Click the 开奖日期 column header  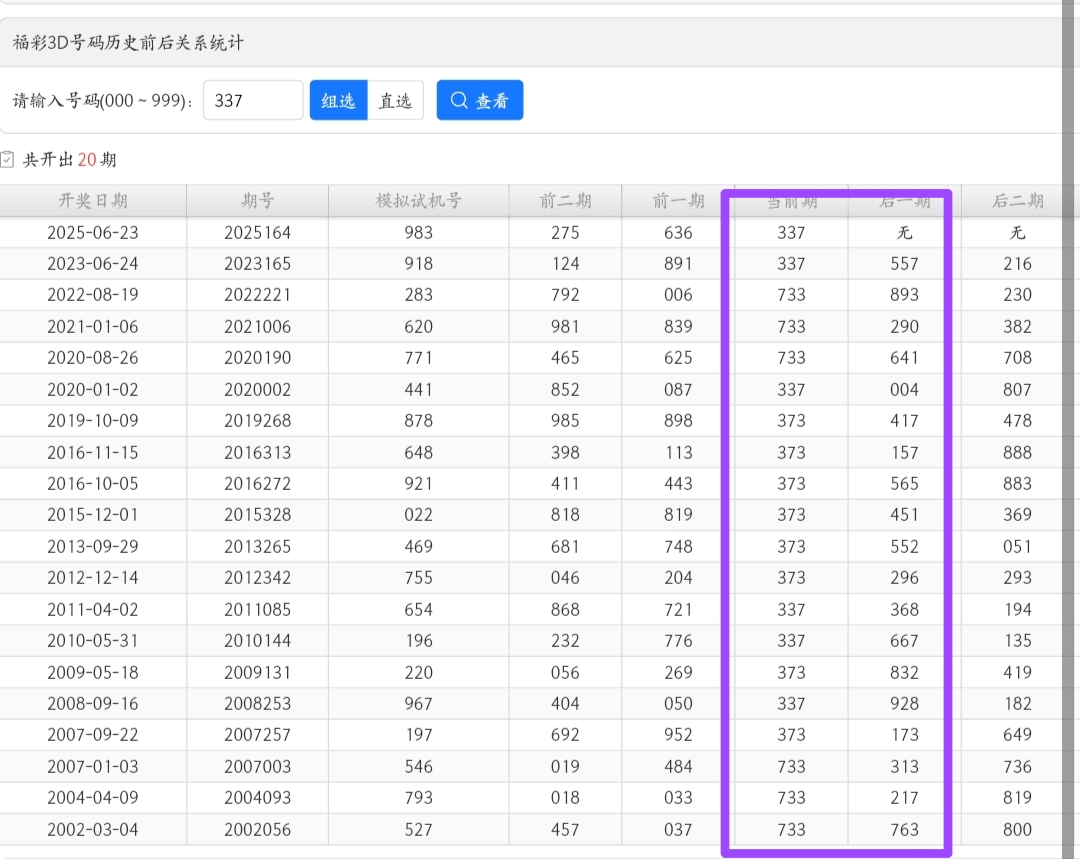pos(93,200)
